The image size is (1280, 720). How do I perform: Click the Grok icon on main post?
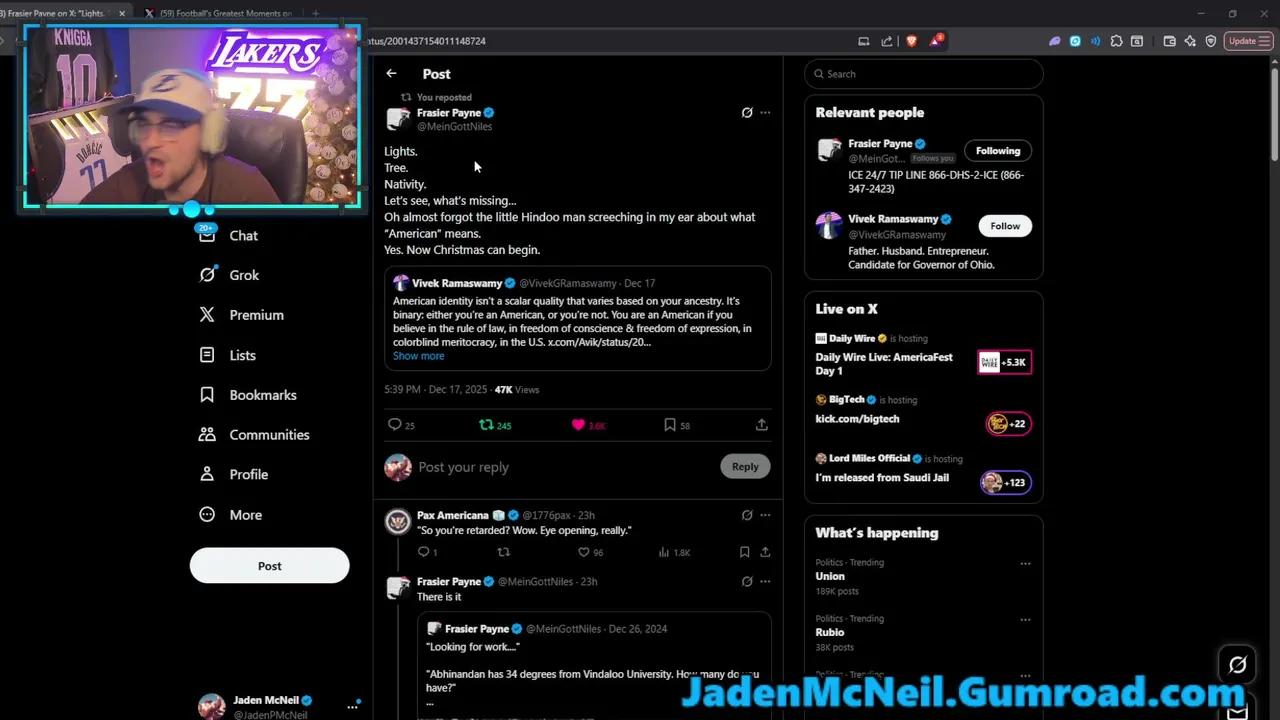[746, 113]
